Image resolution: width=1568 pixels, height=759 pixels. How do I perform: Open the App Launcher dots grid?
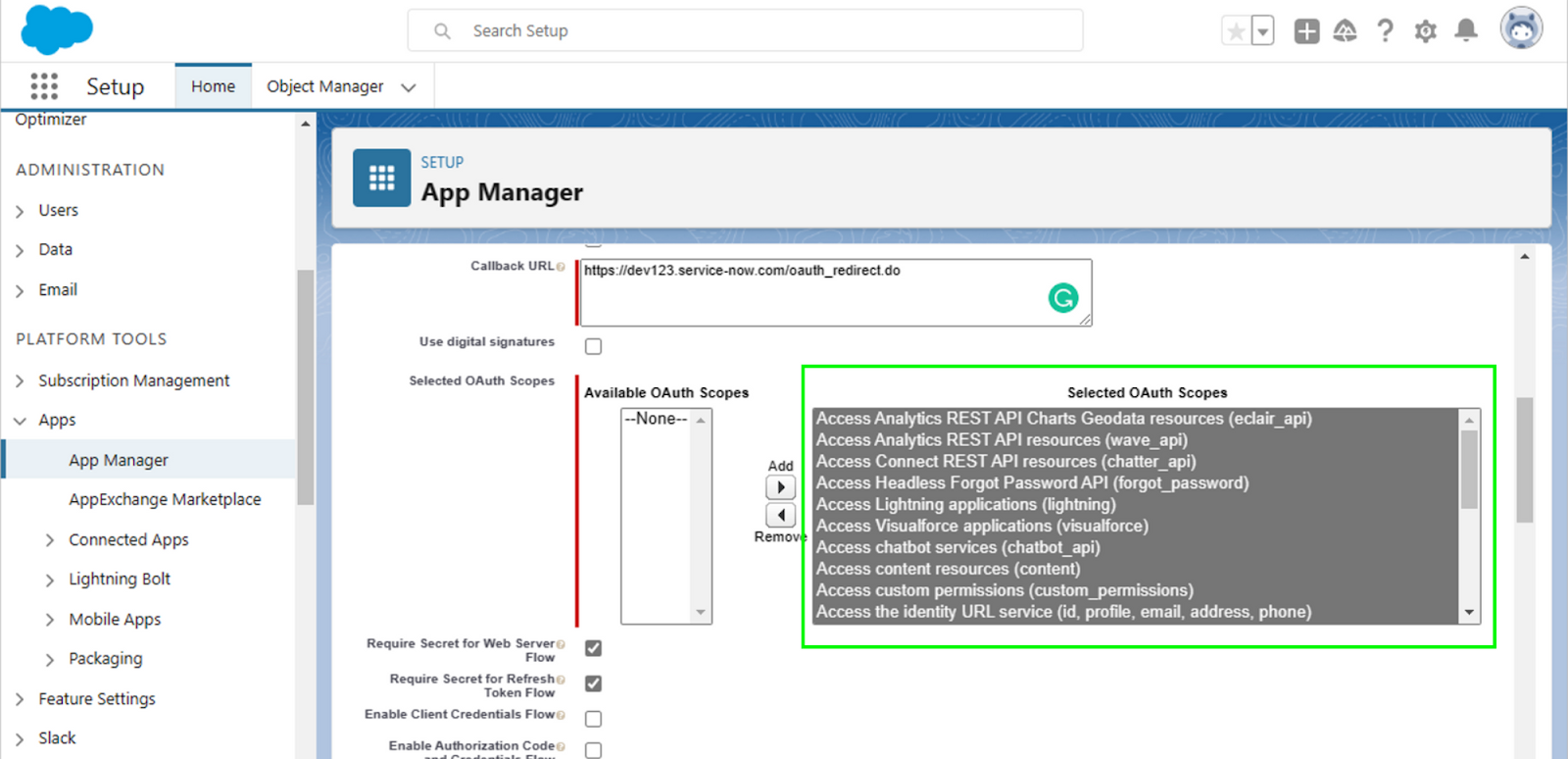click(44, 86)
